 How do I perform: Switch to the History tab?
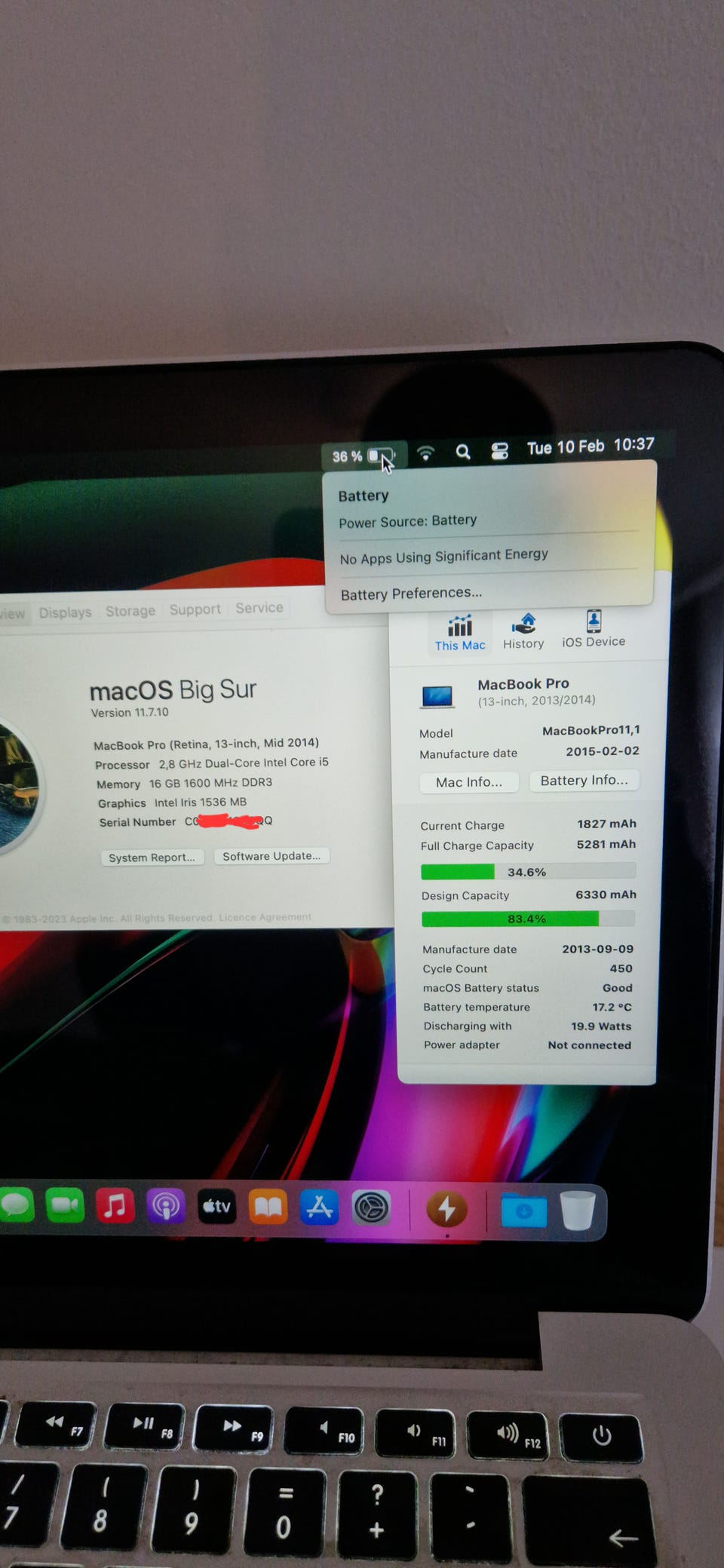tap(523, 631)
